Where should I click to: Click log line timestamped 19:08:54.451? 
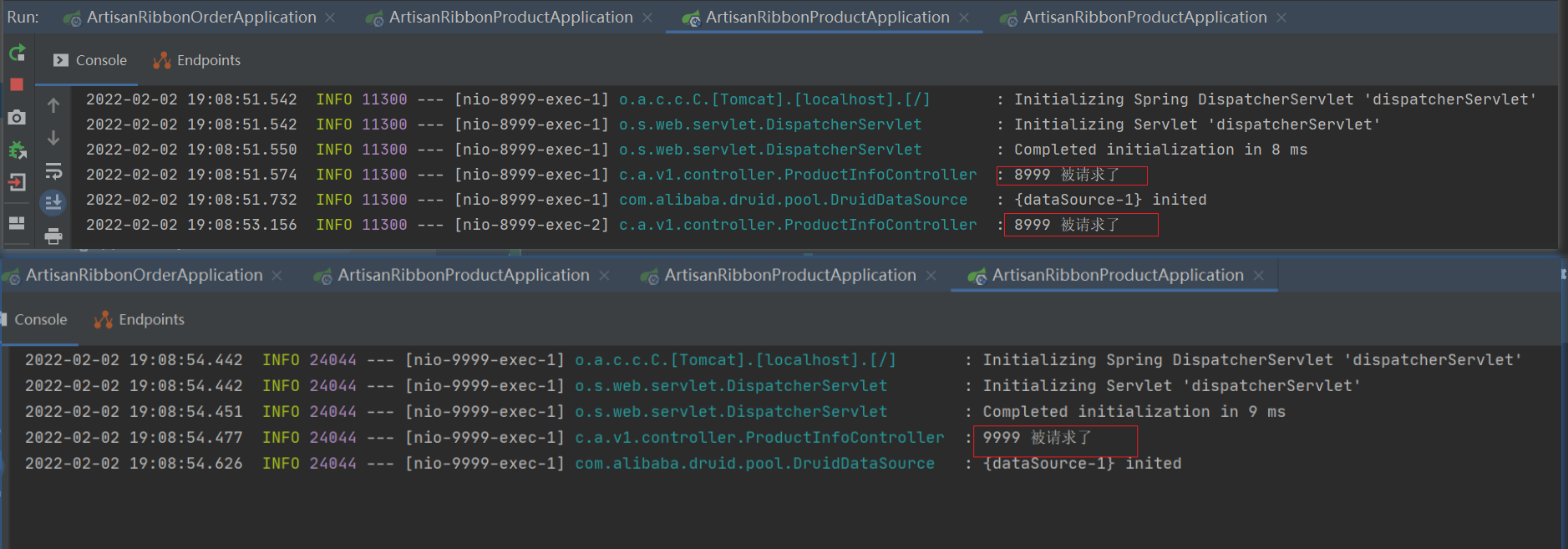coord(655,411)
